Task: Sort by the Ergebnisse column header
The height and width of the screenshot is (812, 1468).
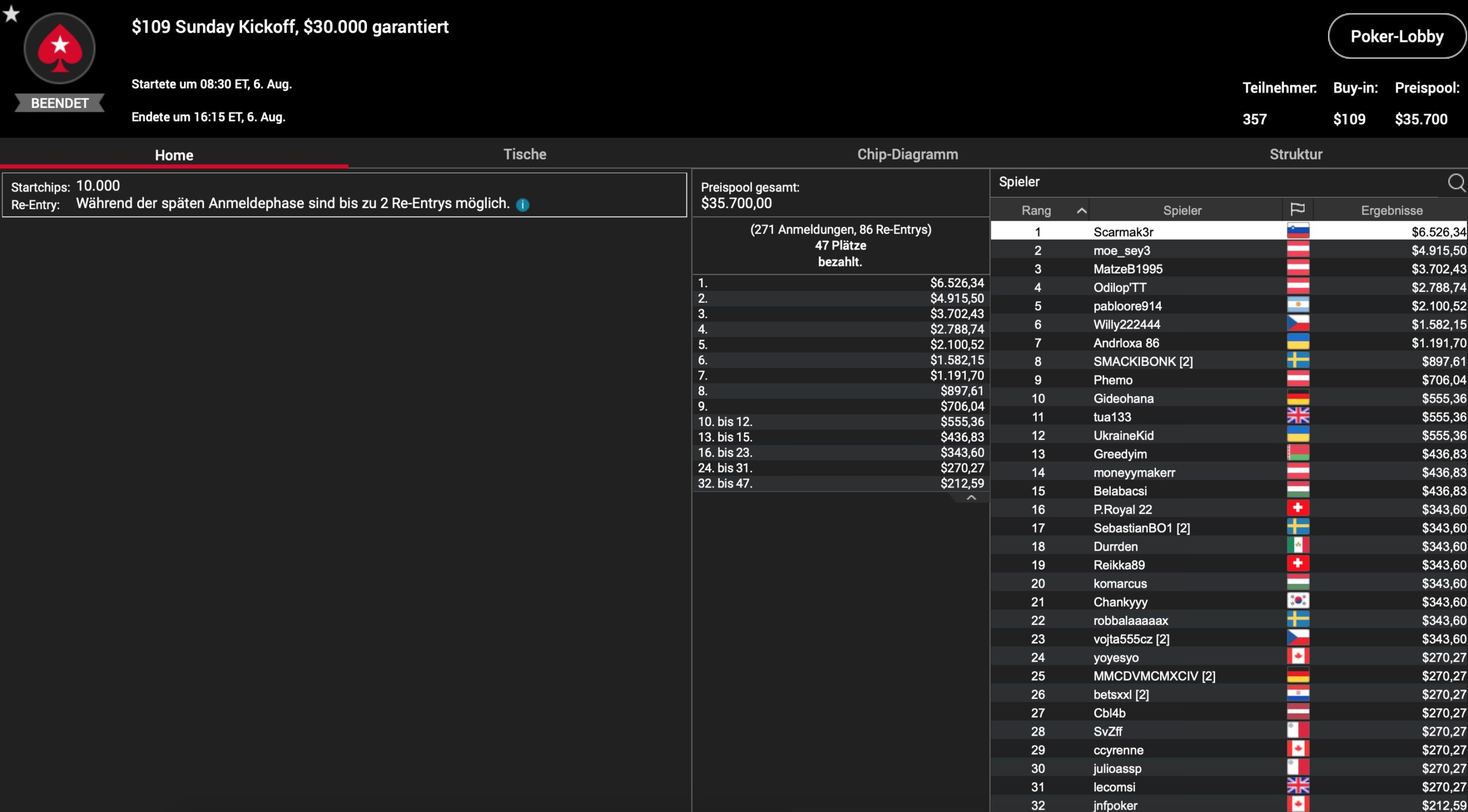Action: (1391, 210)
